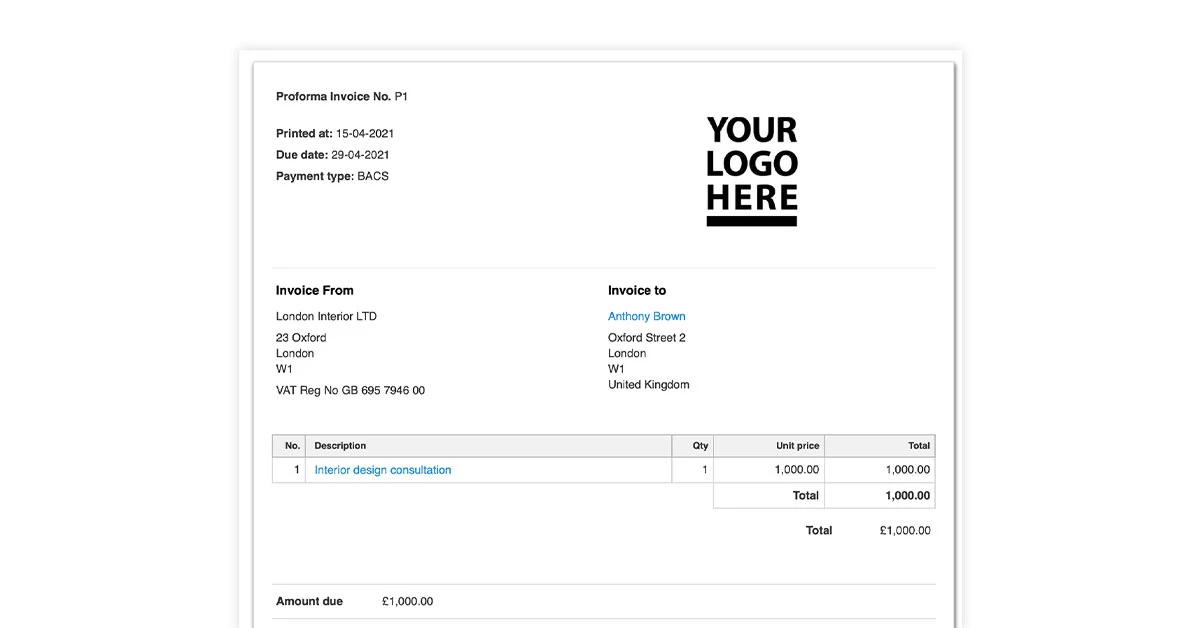The image size is (1200, 628).
Task: Click the London Interior LTD company name
Action: 327,316
